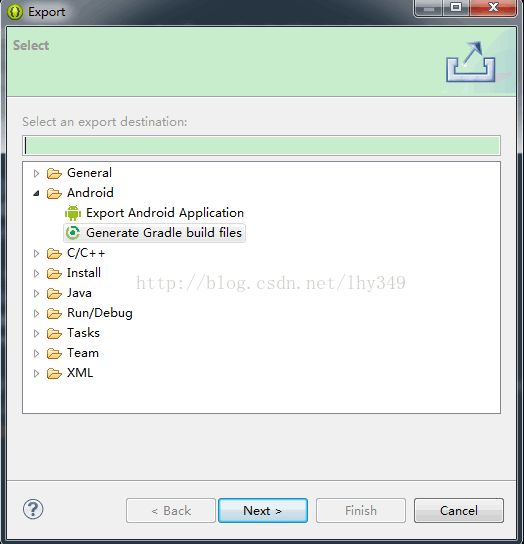Click the Cancel button
This screenshot has height=544, width=524.
click(459, 511)
